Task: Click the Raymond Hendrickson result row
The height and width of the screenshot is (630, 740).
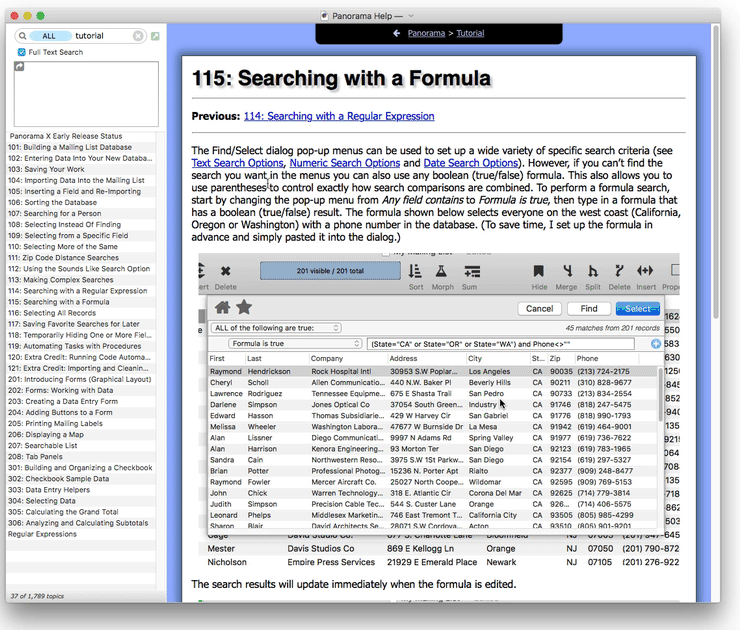Action: [x=433, y=371]
